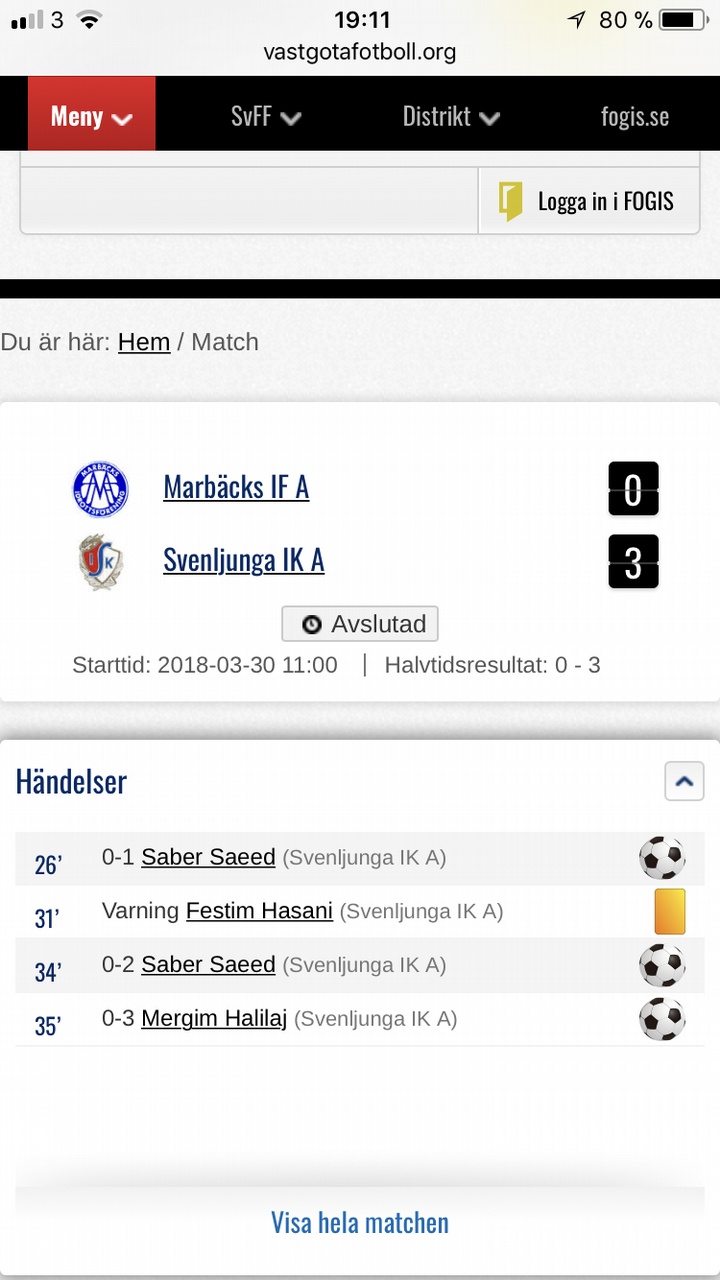Open the Svenljunga IK A team page
This screenshot has width=720, height=1280.
pos(244,560)
